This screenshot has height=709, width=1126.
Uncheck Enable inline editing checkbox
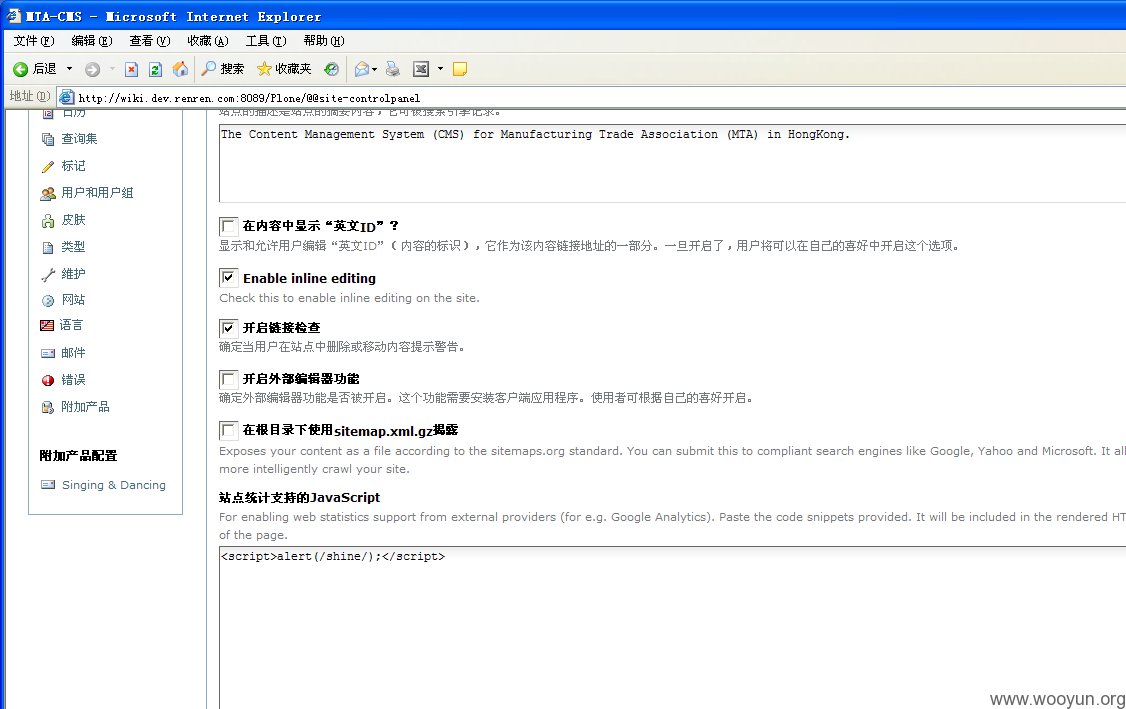[228, 278]
